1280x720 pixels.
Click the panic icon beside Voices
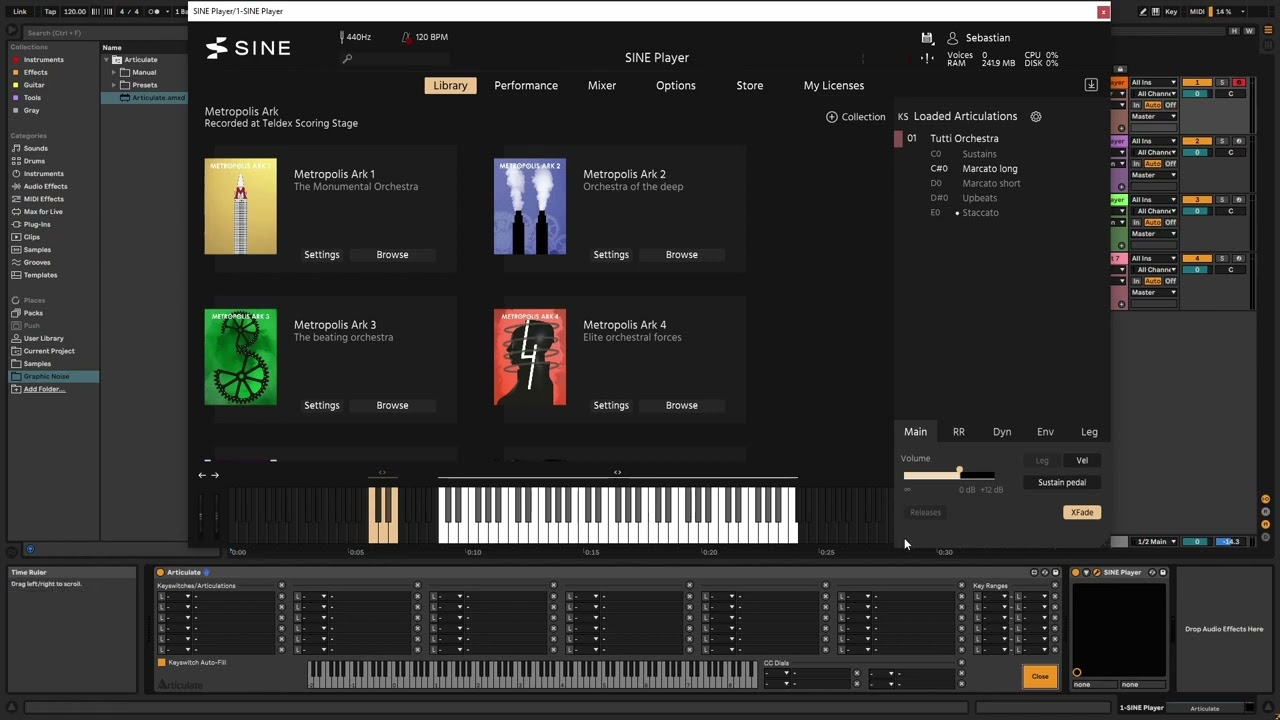tap(927, 58)
